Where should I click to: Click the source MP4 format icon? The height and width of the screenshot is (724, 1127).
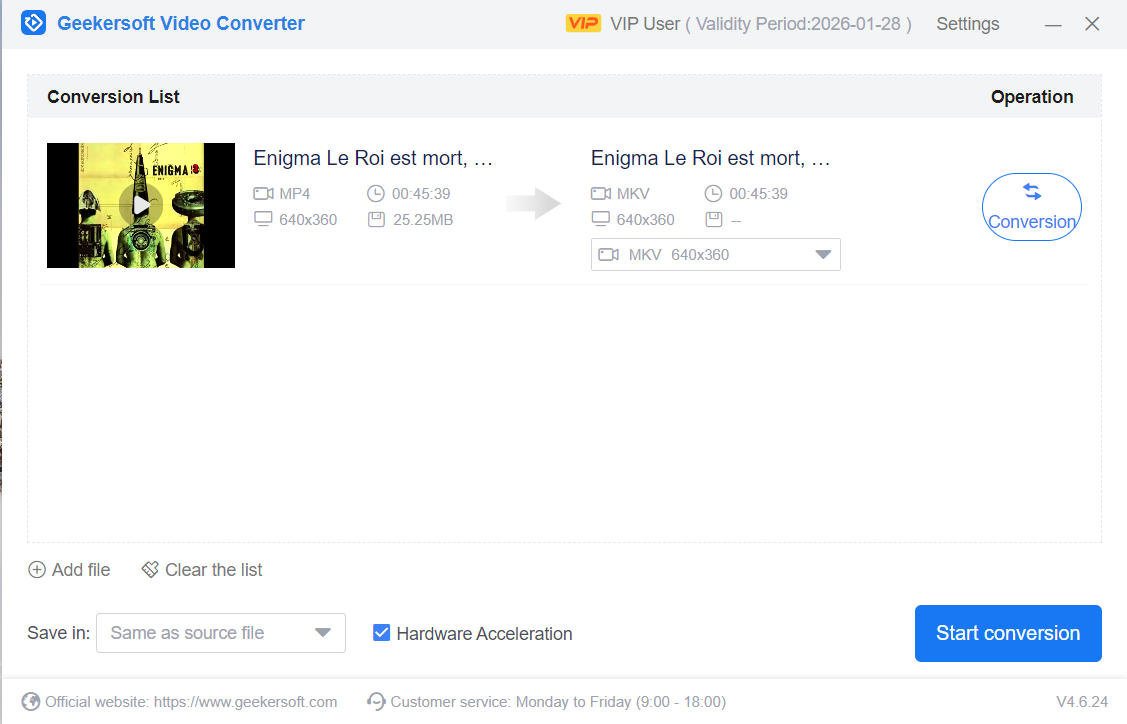click(263, 193)
